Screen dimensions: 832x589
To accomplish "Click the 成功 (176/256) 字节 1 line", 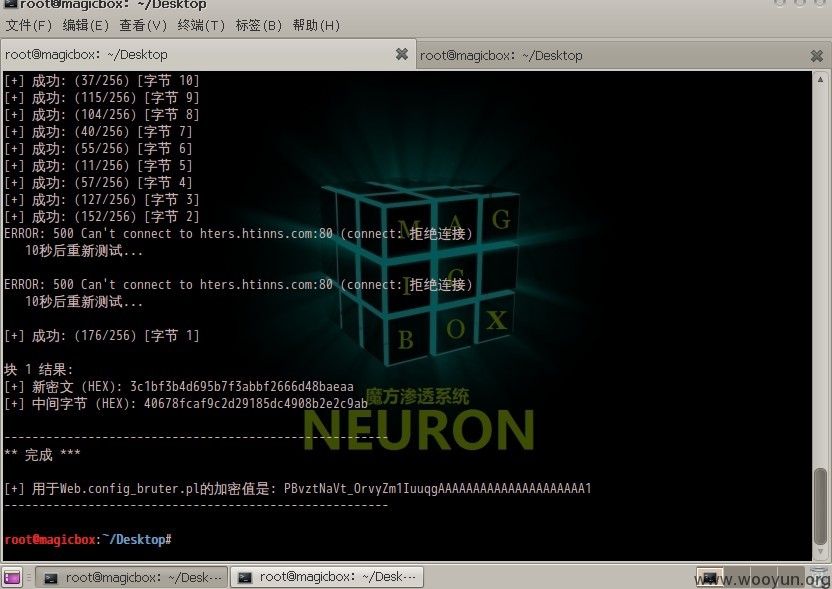I will [x=101, y=335].
